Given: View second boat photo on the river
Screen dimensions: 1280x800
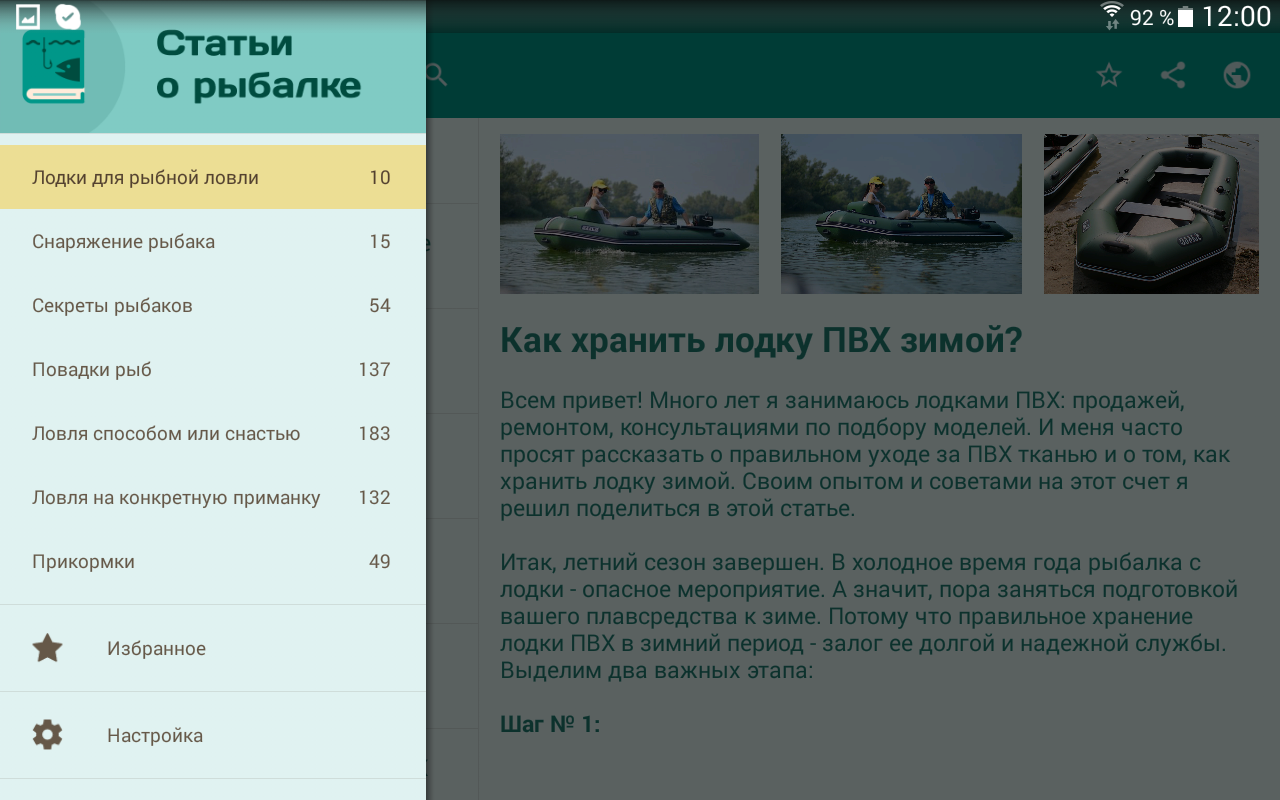Looking at the screenshot, I should pyautogui.click(x=901, y=214).
